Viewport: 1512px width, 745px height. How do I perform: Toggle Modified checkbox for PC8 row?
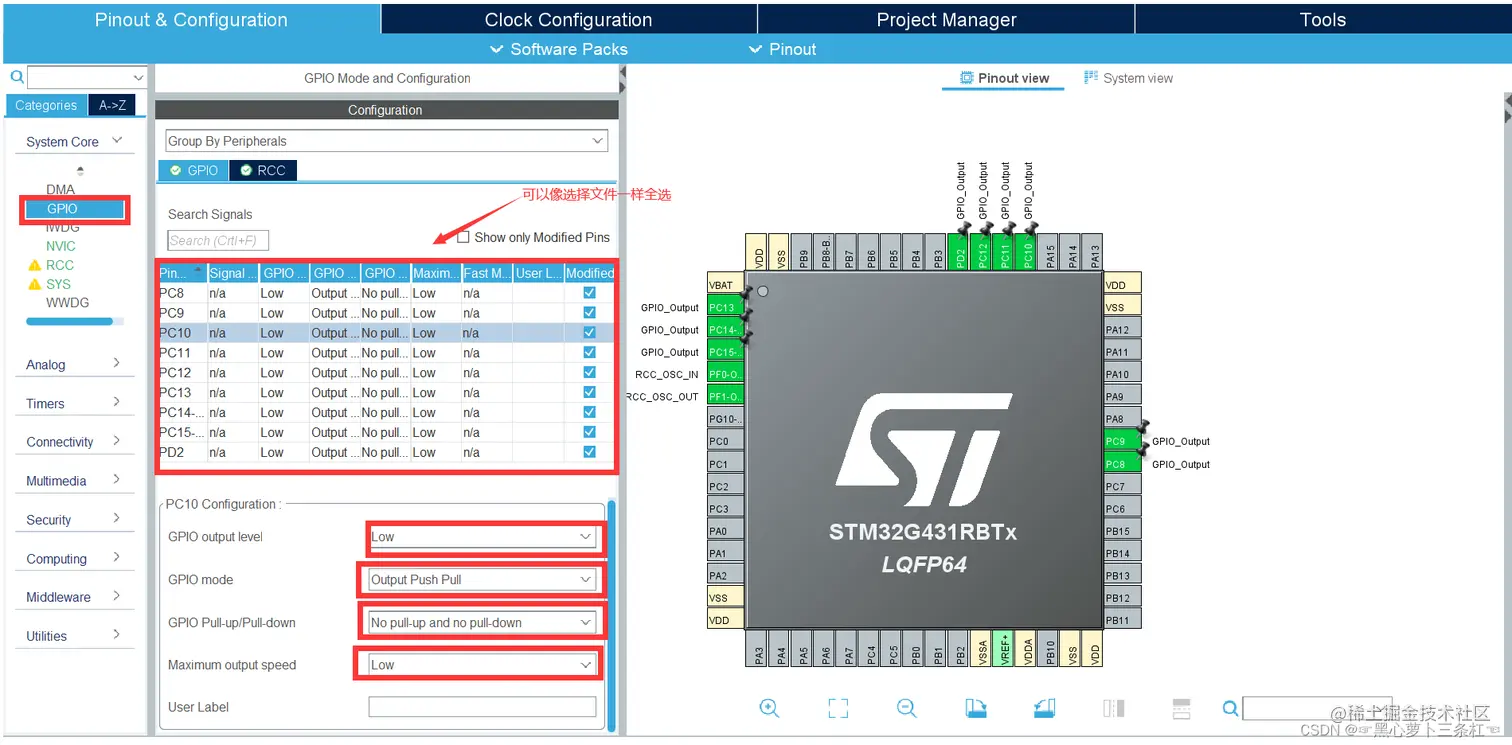[589, 293]
